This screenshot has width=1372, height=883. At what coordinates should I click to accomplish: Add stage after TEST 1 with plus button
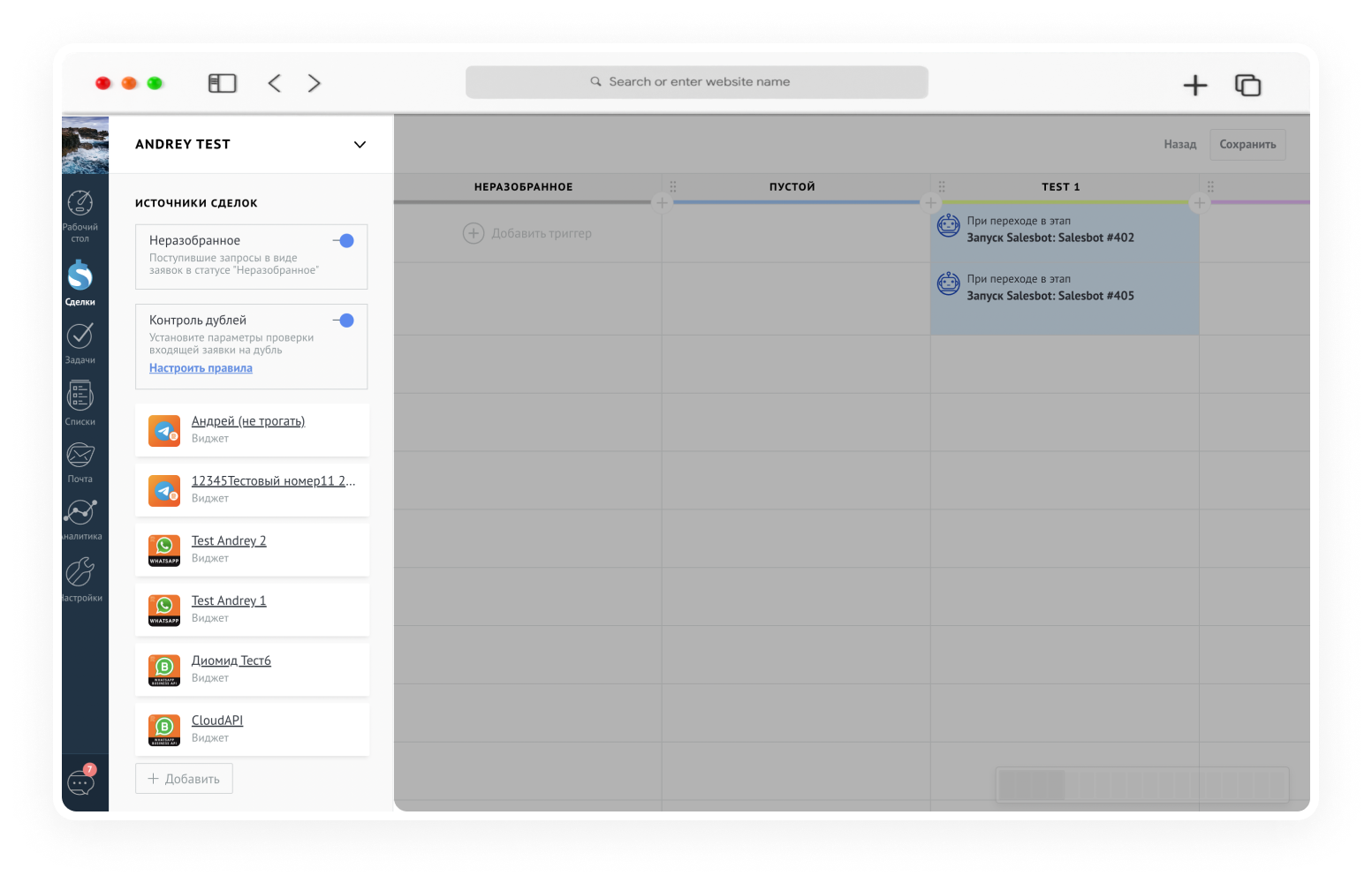1199,203
